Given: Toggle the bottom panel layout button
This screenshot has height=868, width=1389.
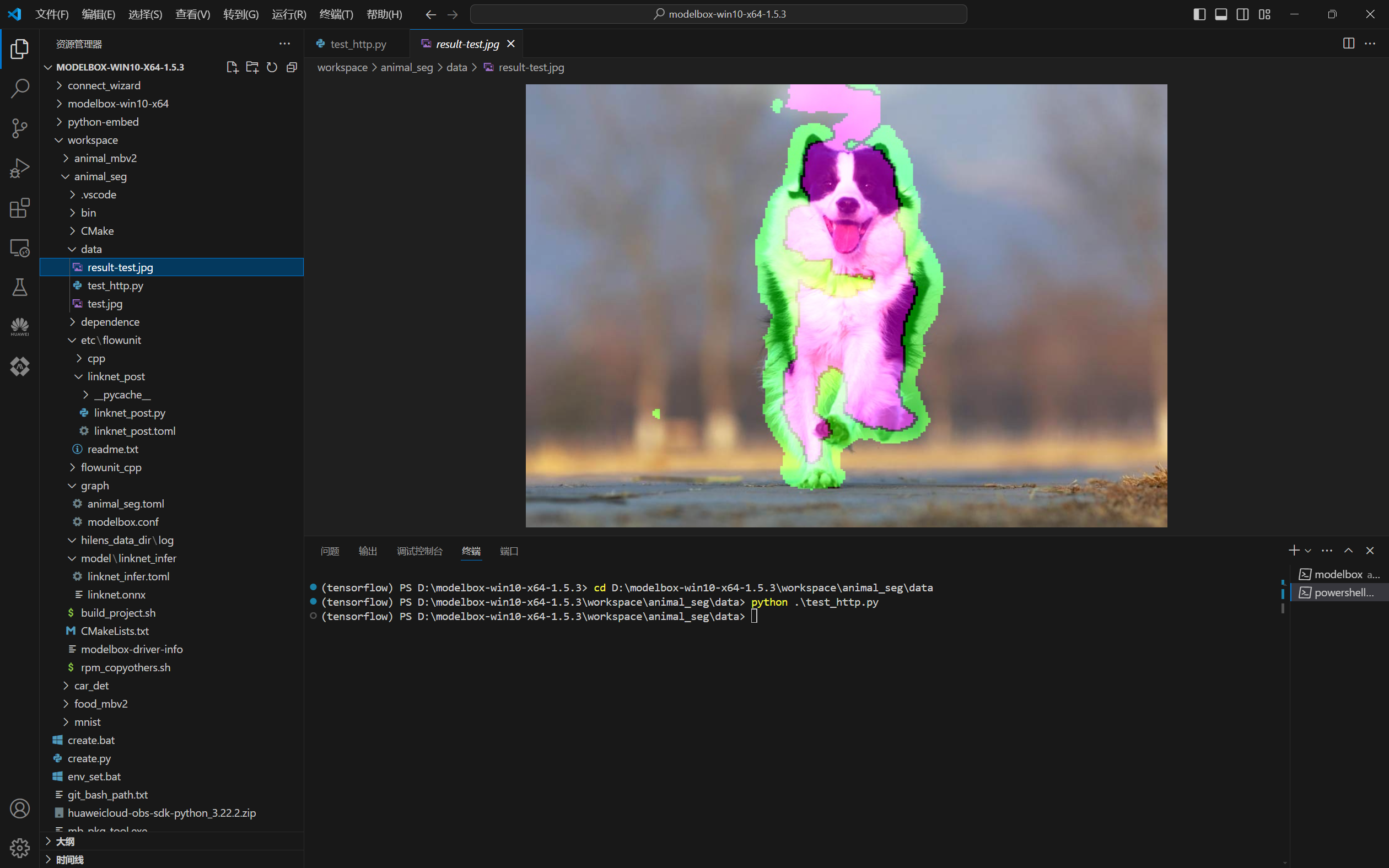Looking at the screenshot, I should click(x=1221, y=14).
